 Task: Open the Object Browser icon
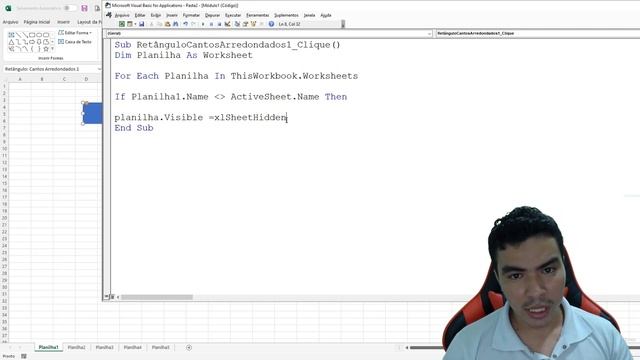pos(253,24)
